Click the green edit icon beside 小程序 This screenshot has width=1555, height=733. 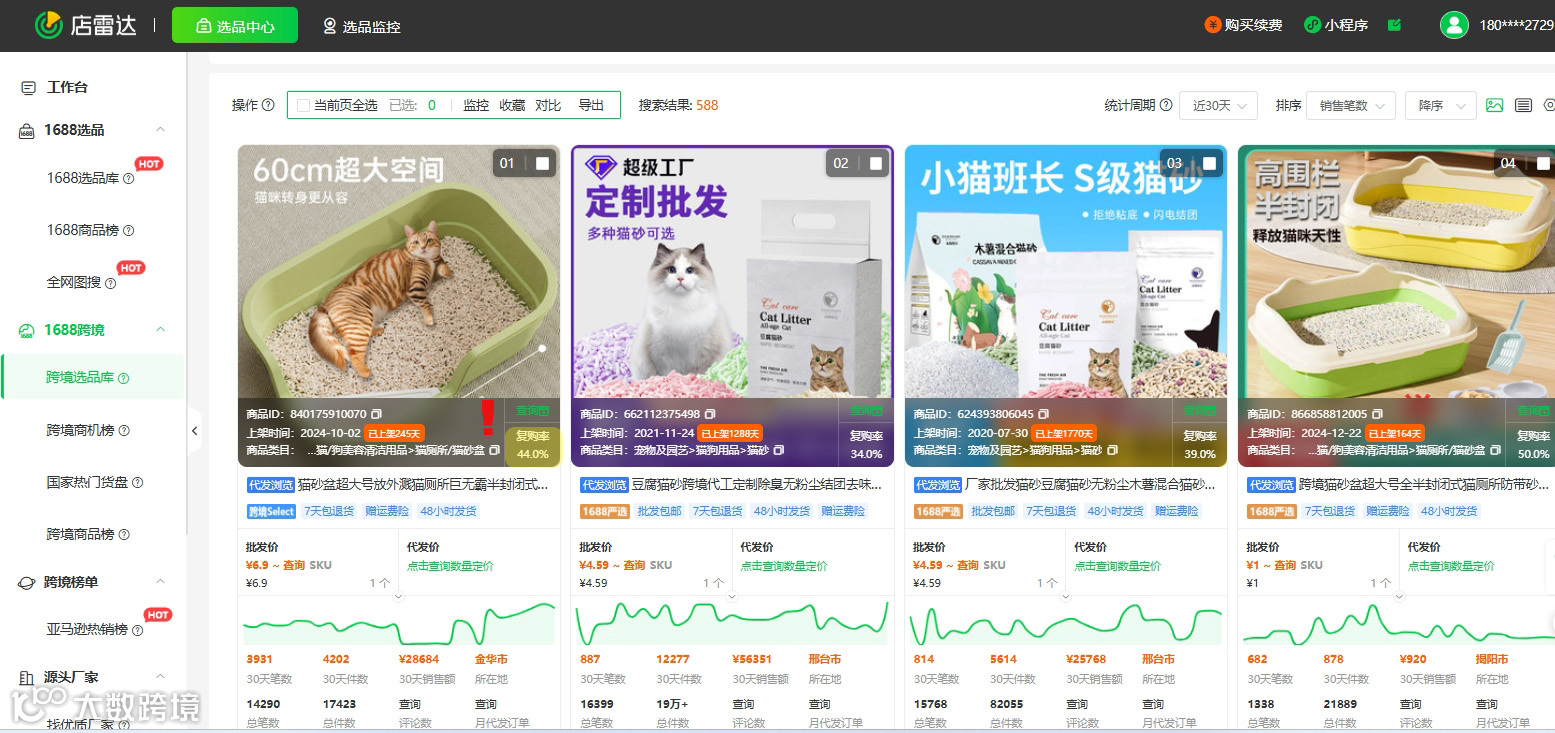coord(1394,25)
